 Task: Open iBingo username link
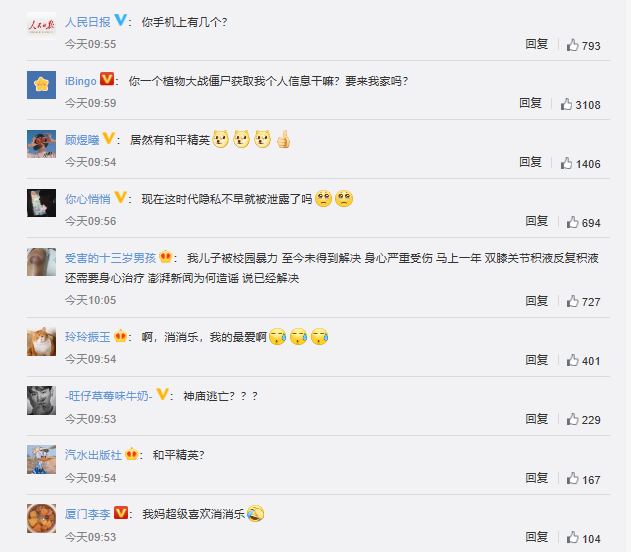click(80, 81)
